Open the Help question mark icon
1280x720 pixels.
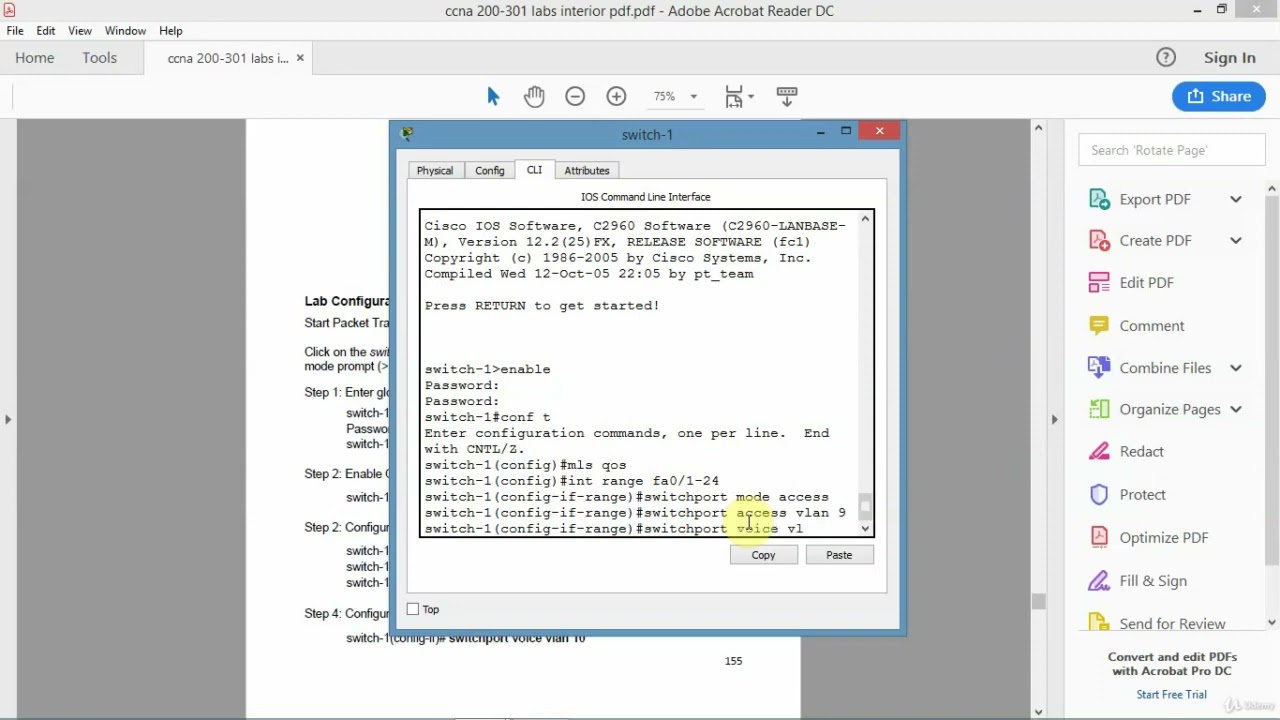[1166, 57]
